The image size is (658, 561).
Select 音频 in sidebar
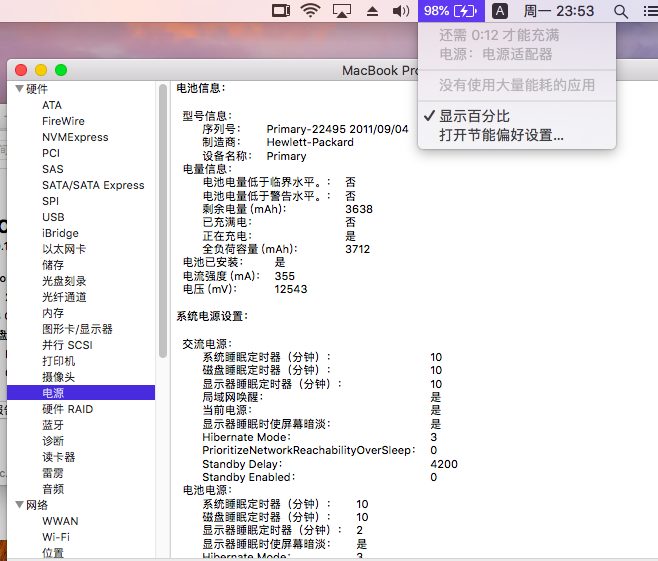tap(53, 488)
